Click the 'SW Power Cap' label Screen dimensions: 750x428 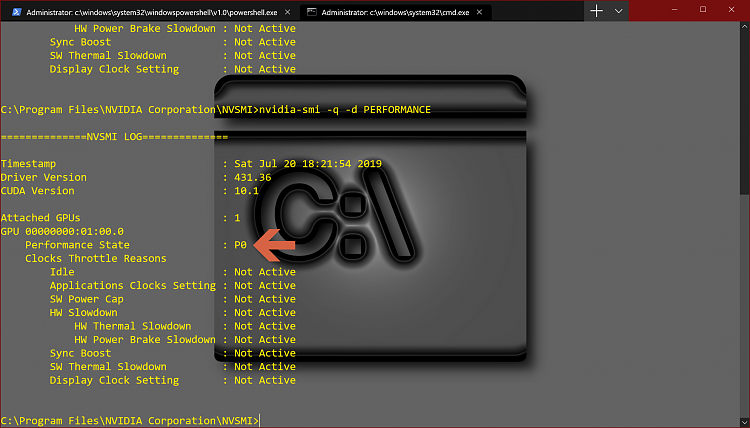pos(87,299)
